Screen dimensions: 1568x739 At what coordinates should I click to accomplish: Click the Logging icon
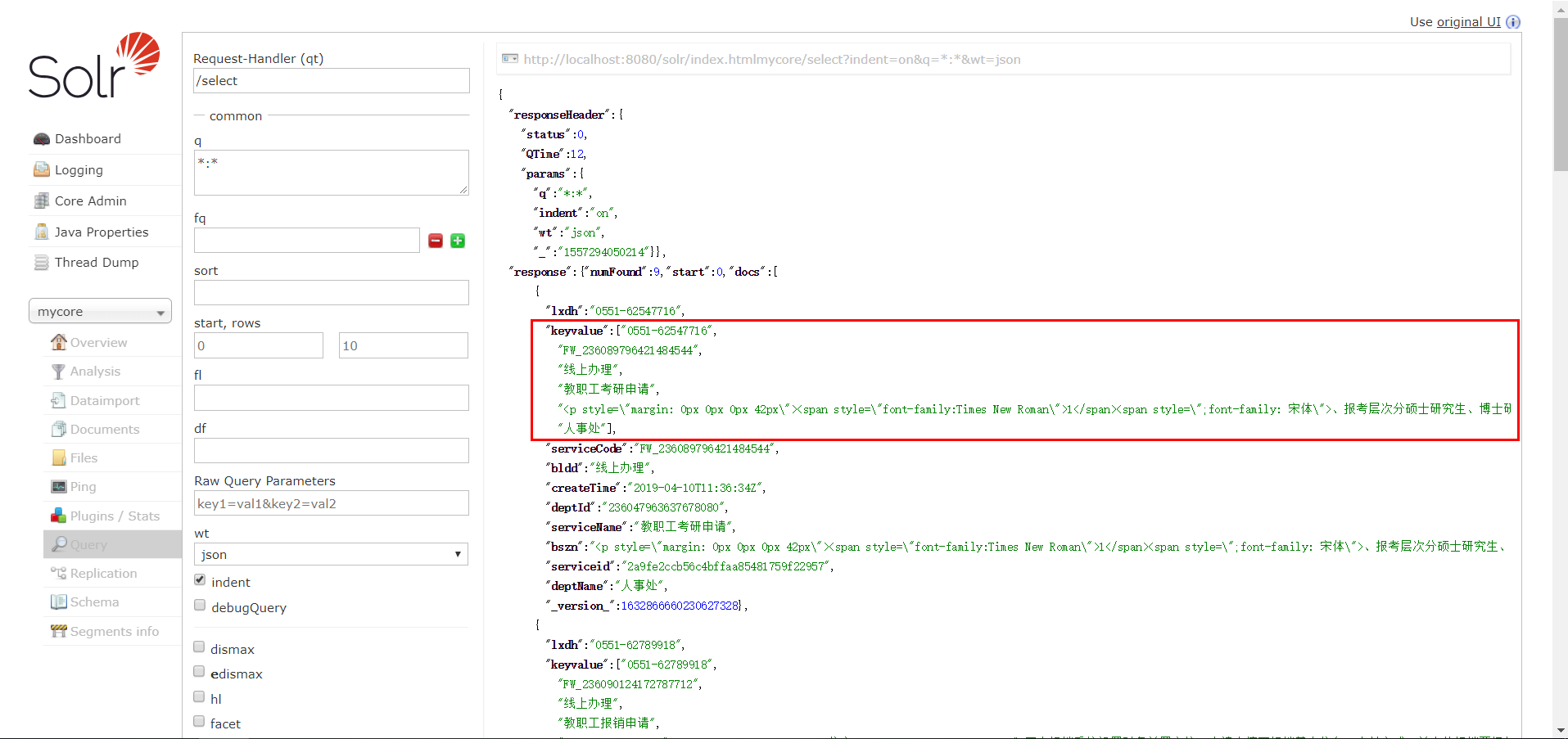pos(42,169)
